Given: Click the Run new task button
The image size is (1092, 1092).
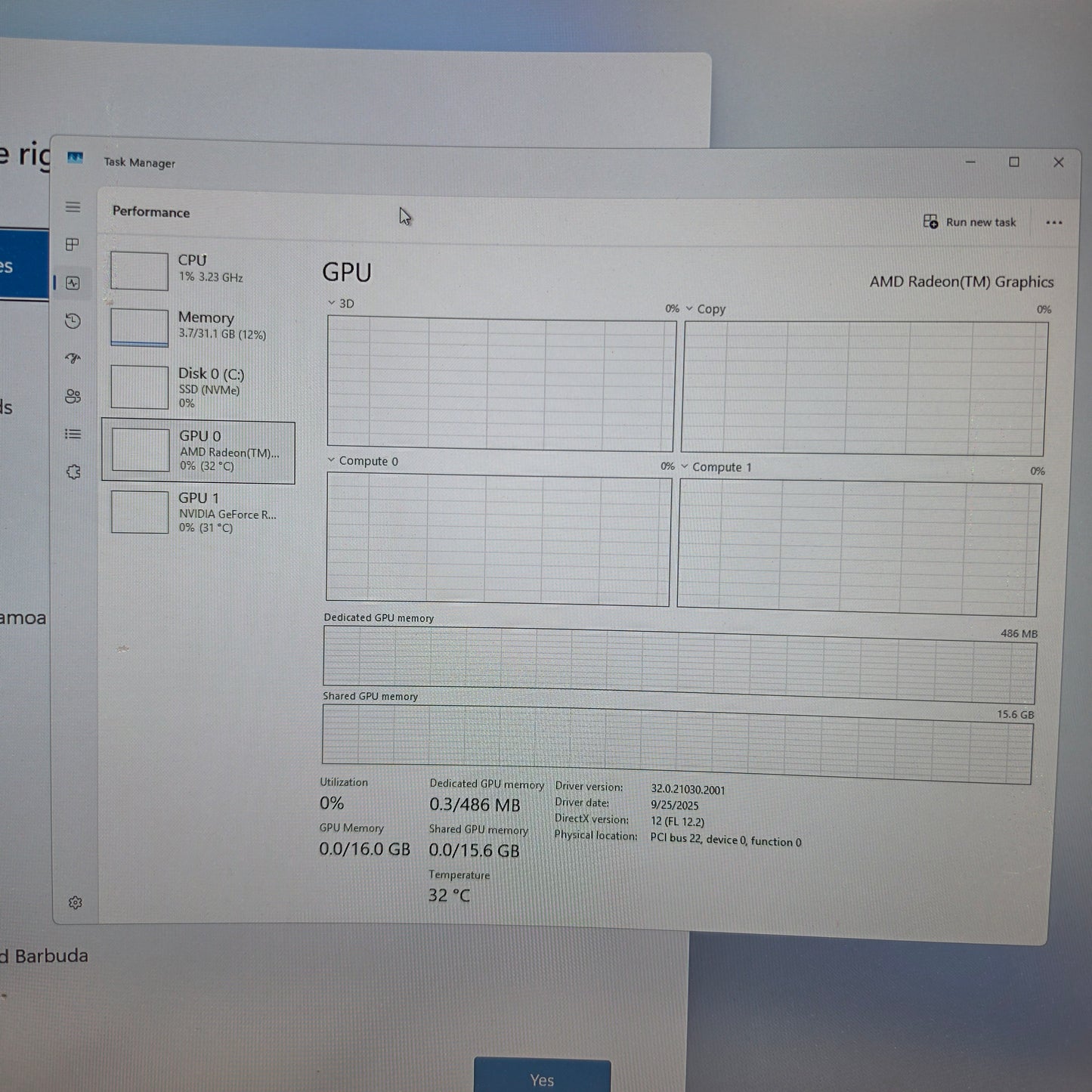Looking at the screenshot, I should 970,221.
